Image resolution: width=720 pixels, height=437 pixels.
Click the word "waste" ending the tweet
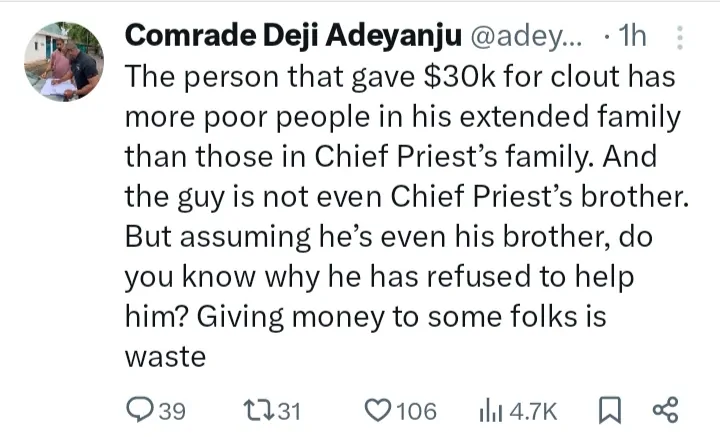[x=163, y=357]
